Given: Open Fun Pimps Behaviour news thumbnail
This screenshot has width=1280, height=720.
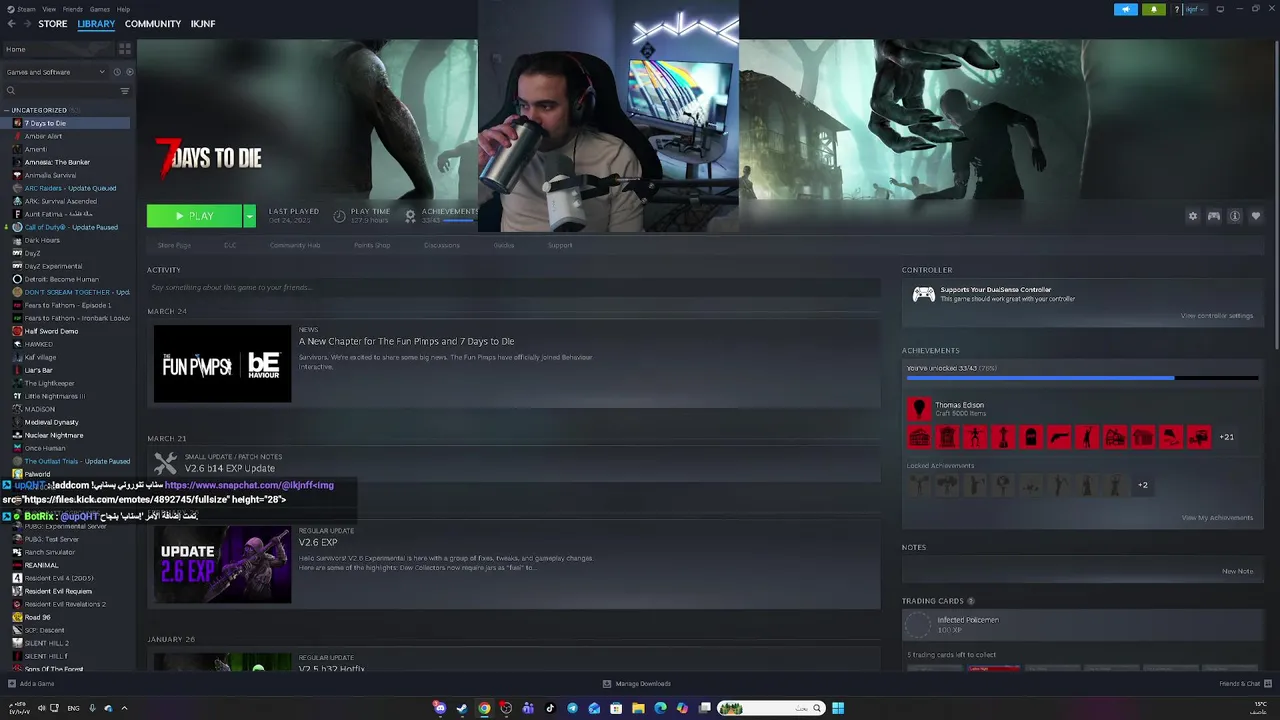Looking at the screenshot, I should [222, 364].
